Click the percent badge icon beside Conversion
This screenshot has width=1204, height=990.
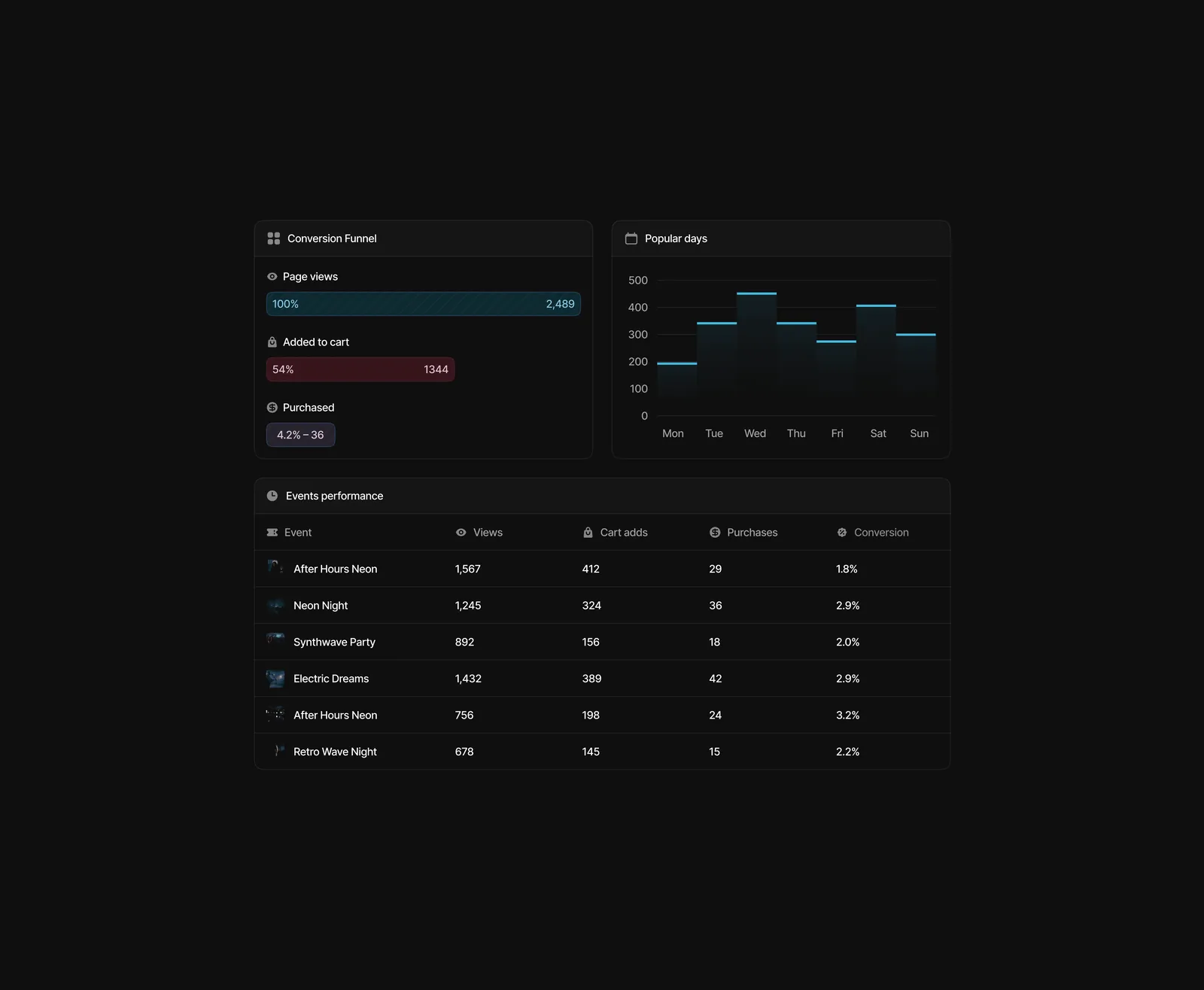842,533
